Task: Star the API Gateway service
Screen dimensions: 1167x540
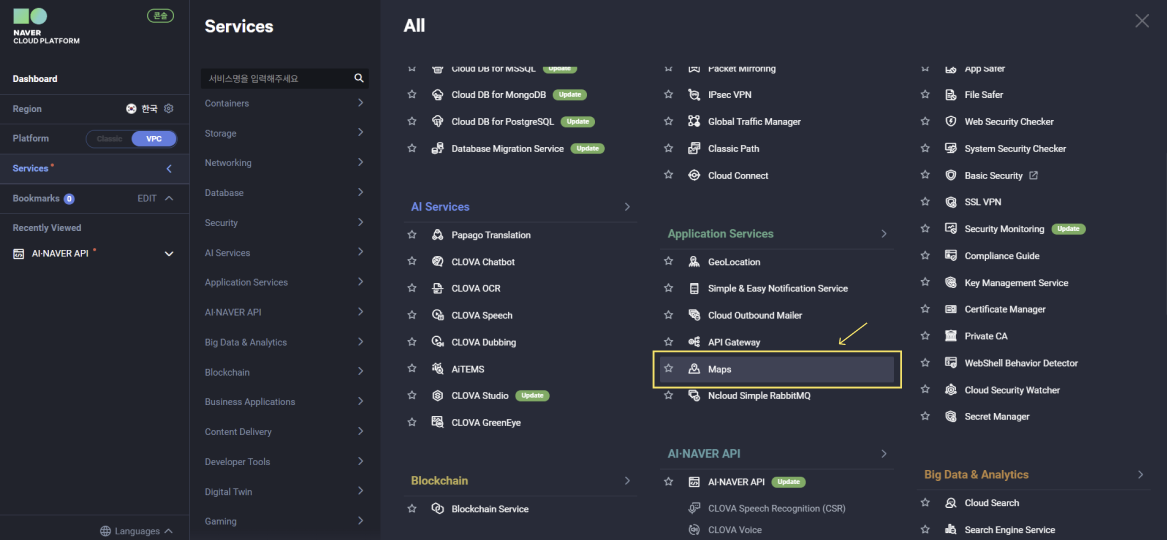Action: tap(668, 342)
